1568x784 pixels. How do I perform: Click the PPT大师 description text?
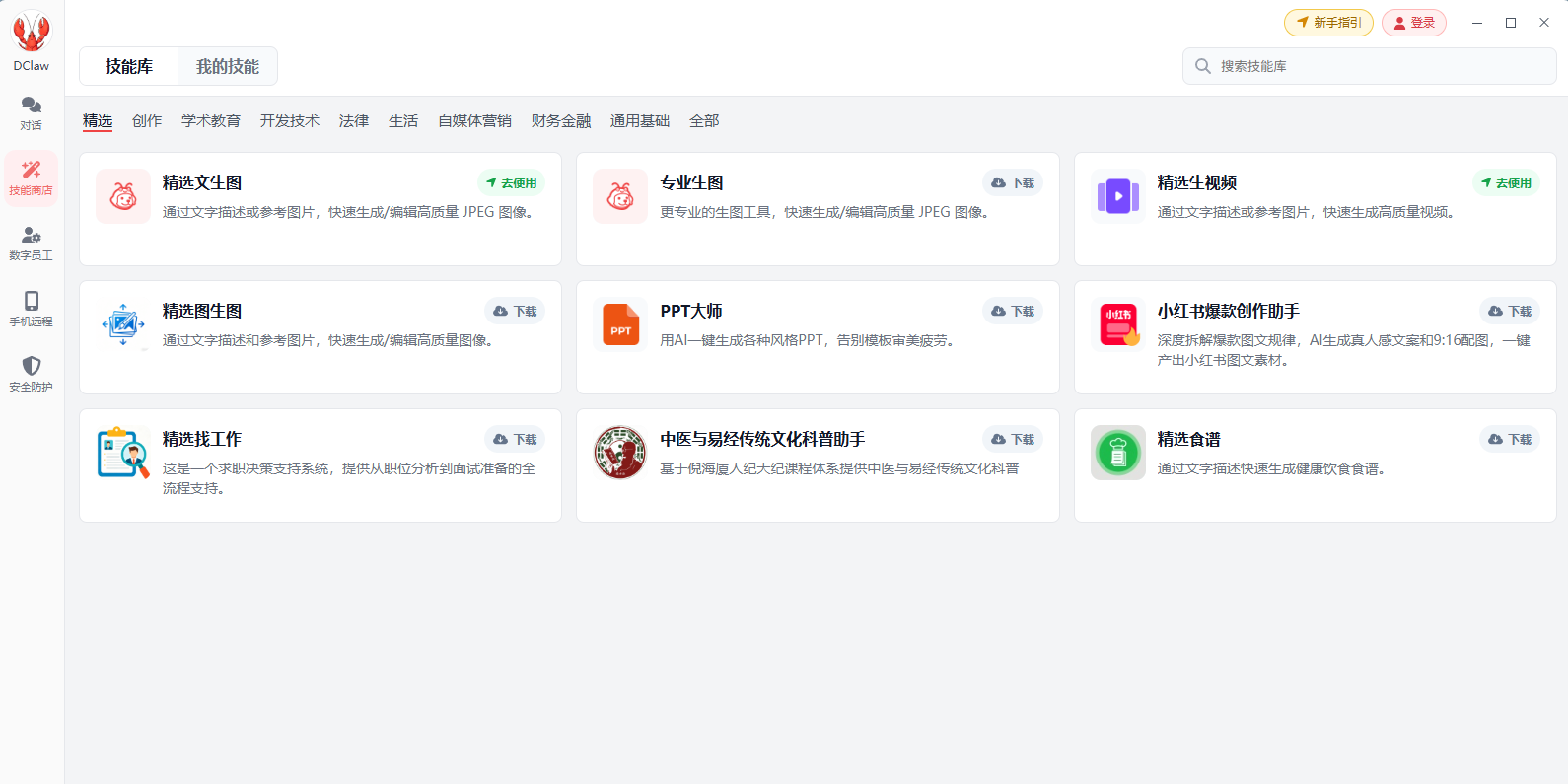coord(808,340)
